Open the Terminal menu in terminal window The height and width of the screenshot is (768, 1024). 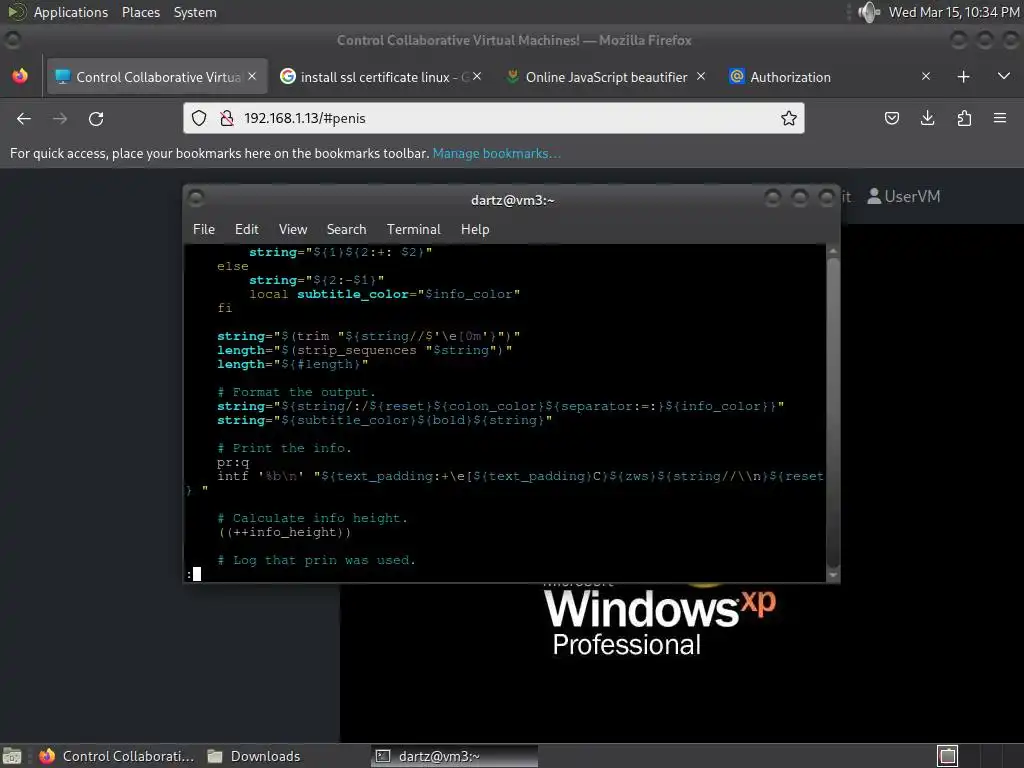click(x=413, y=229)
